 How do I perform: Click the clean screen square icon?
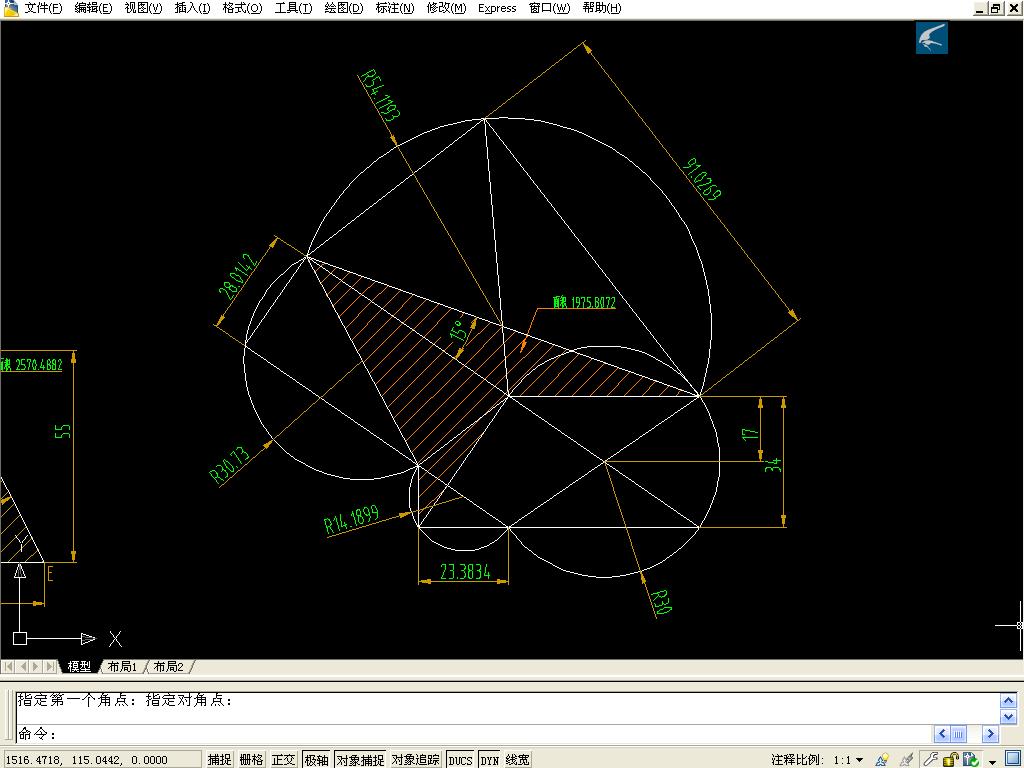click(x=1012, y=759)
